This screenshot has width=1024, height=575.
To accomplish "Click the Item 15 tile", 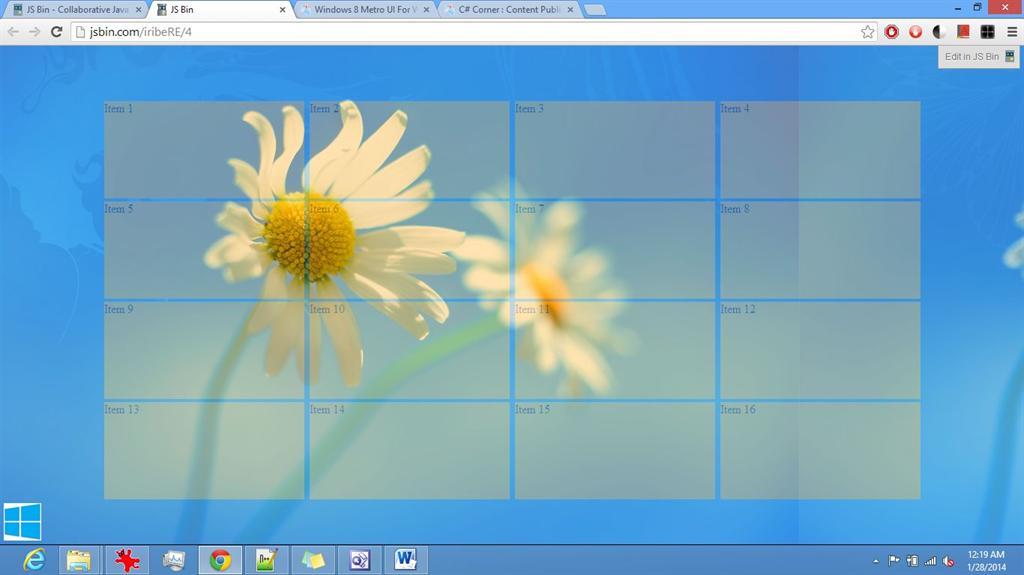I will point(615,450).
